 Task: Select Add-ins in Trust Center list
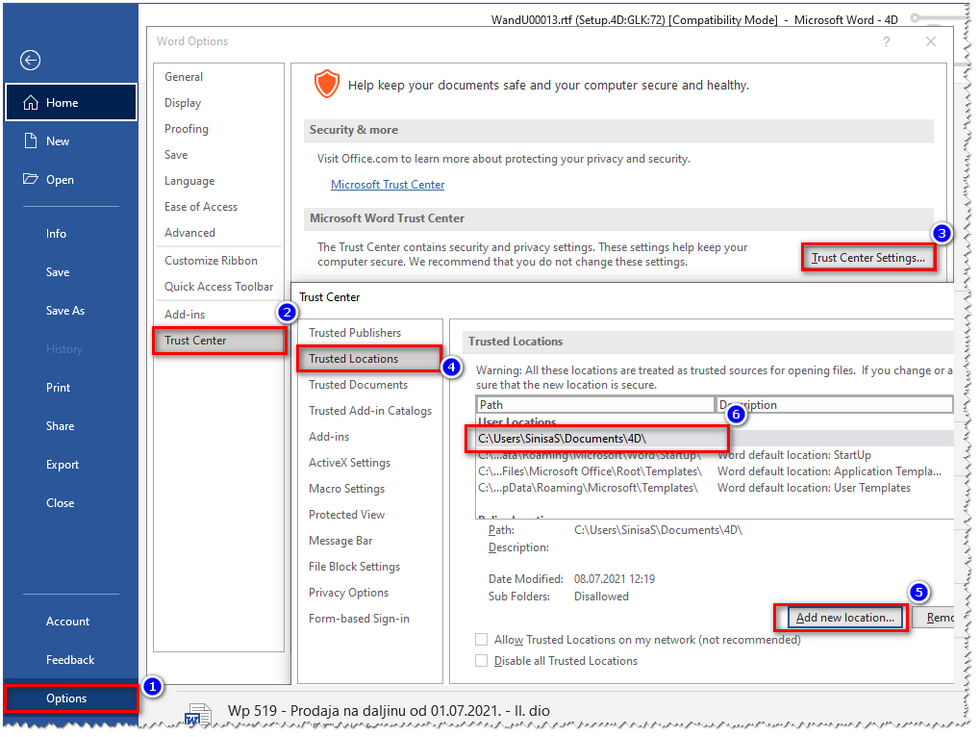[329, 437]
